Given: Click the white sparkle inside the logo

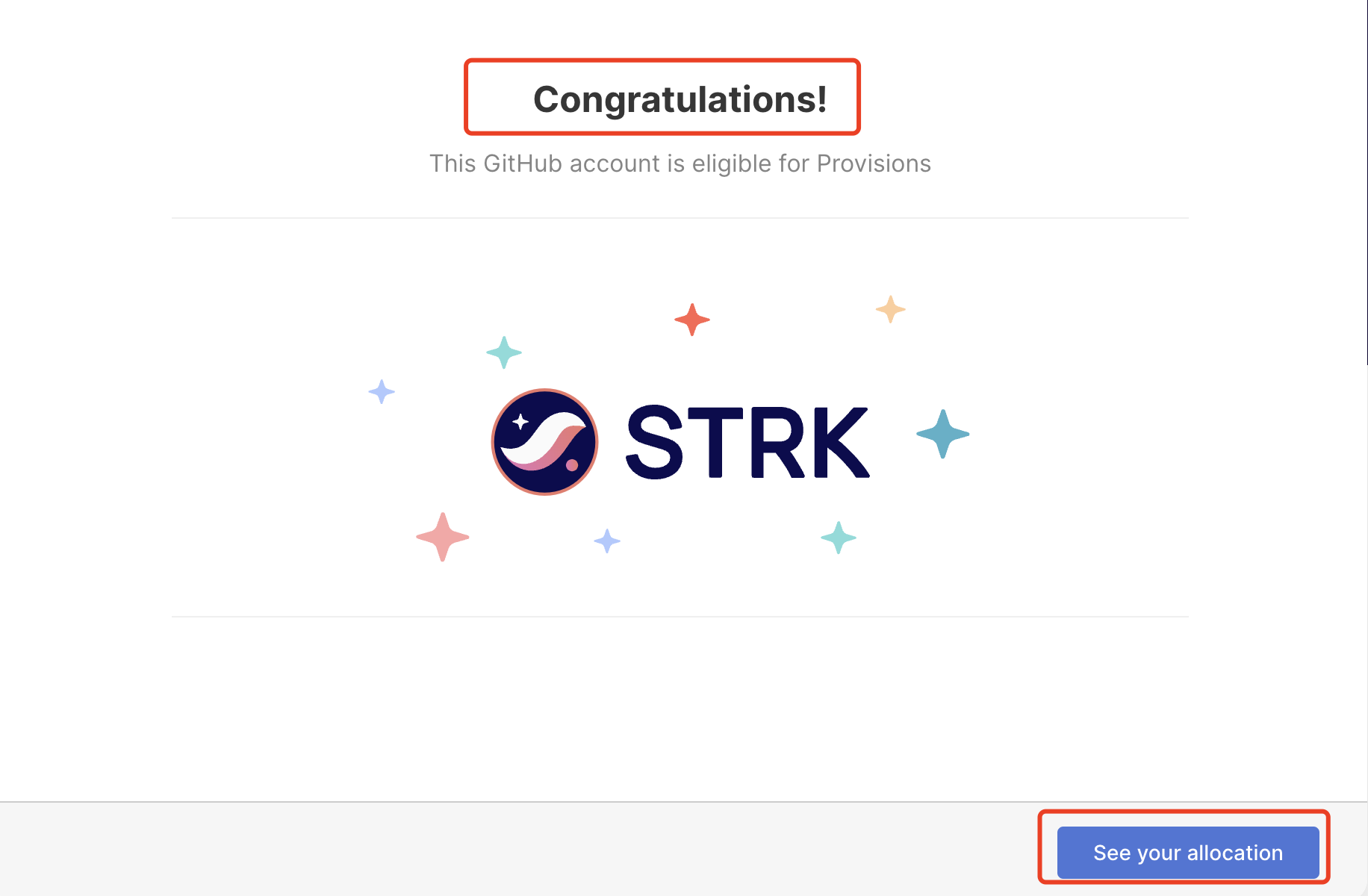Looking at the screenshot, I should pos(520,422).
